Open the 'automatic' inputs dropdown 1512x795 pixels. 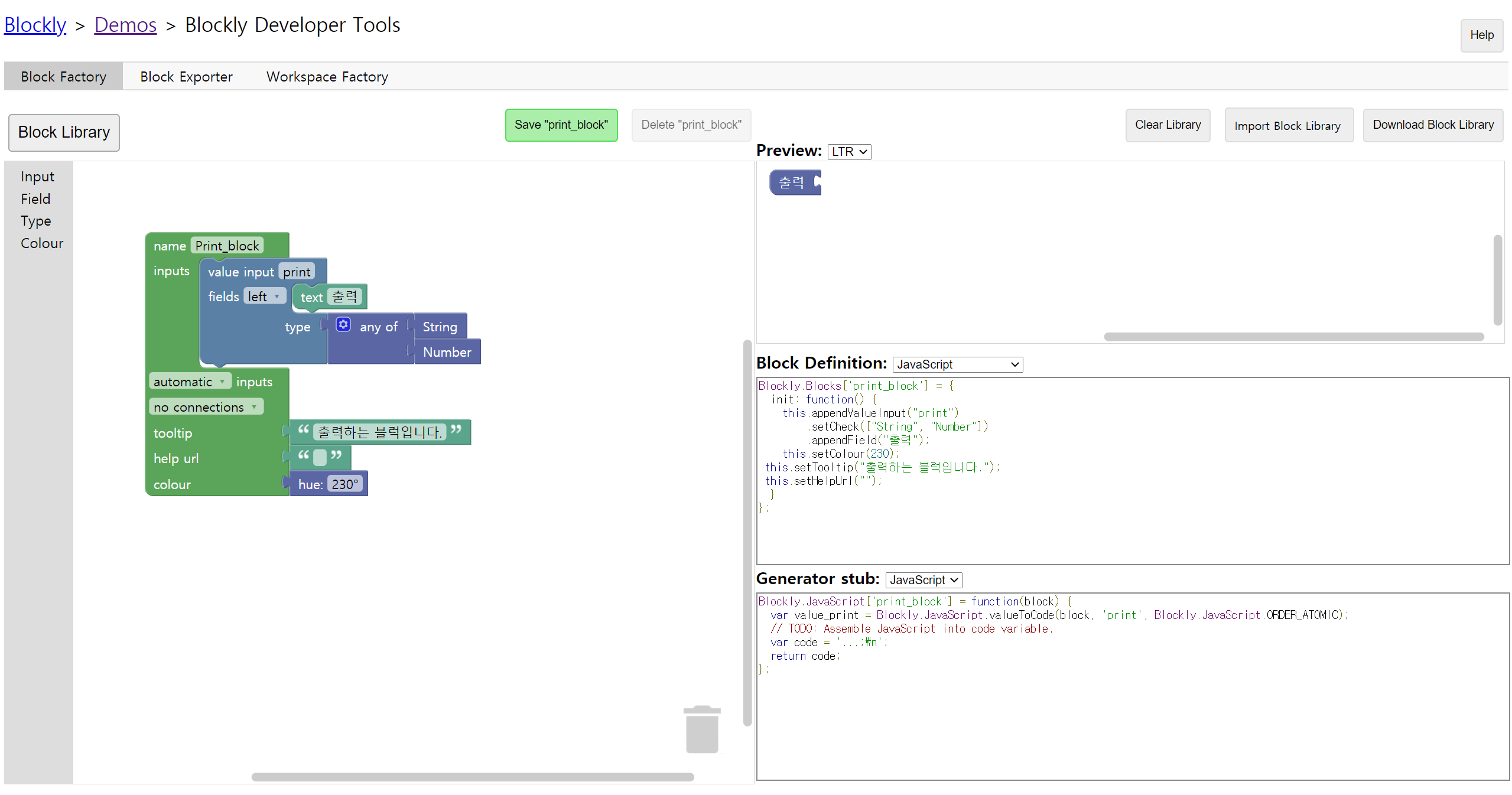(189, 382)
